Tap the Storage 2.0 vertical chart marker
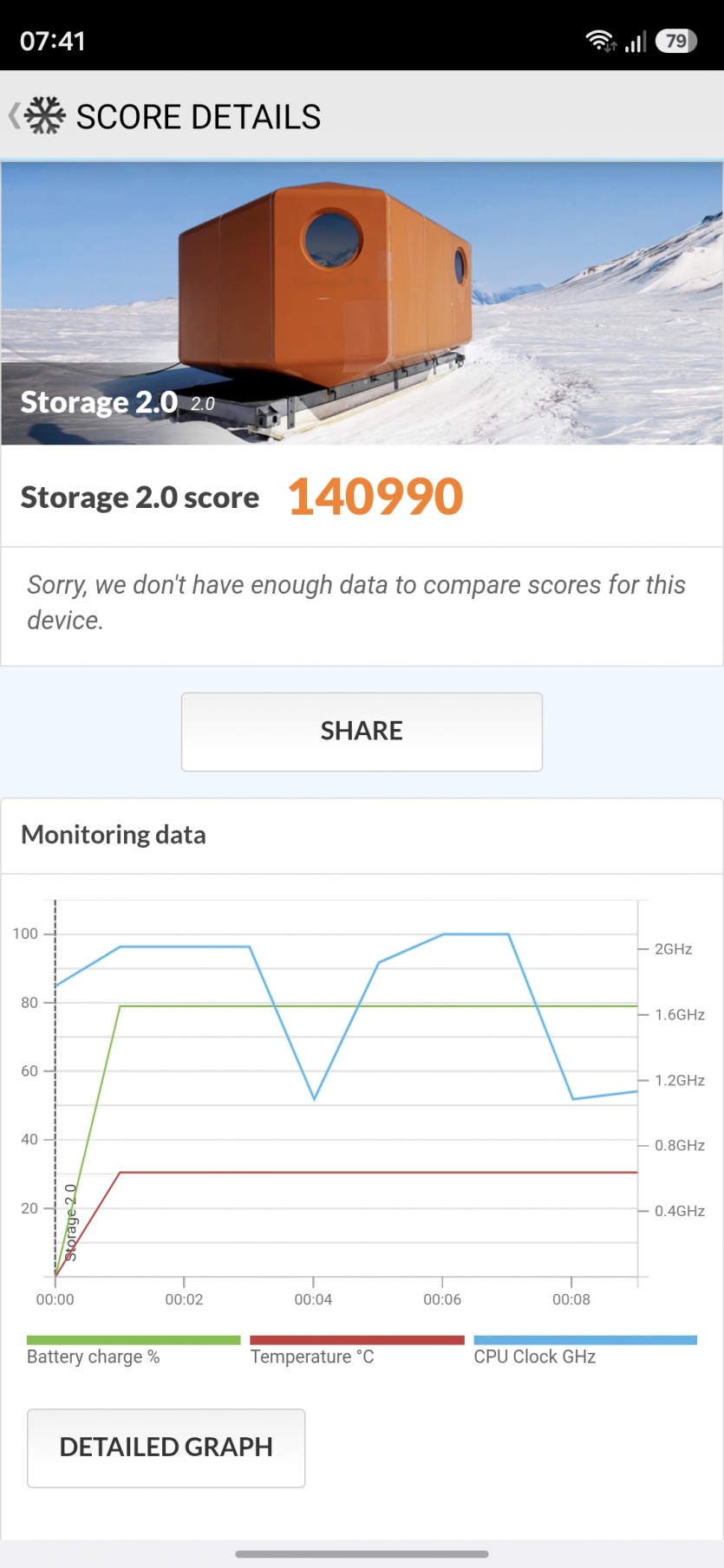The image size is (724, 1568). (x=71, y=1222)
